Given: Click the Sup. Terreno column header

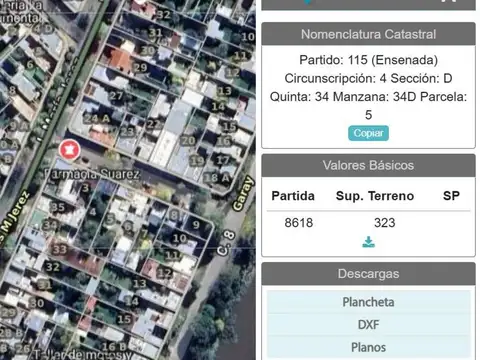Looking at the screenshot, I should point(375,196).
